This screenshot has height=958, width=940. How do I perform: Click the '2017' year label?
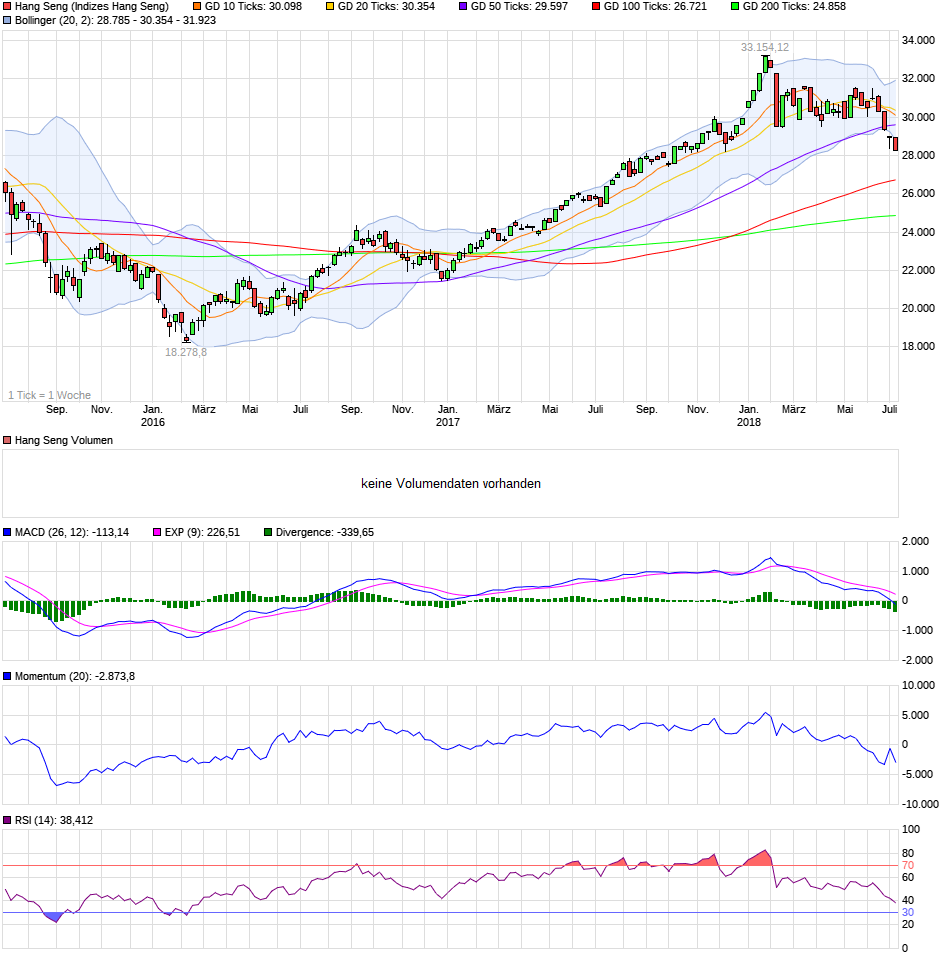pyautogui.click(x=448, y=422)
